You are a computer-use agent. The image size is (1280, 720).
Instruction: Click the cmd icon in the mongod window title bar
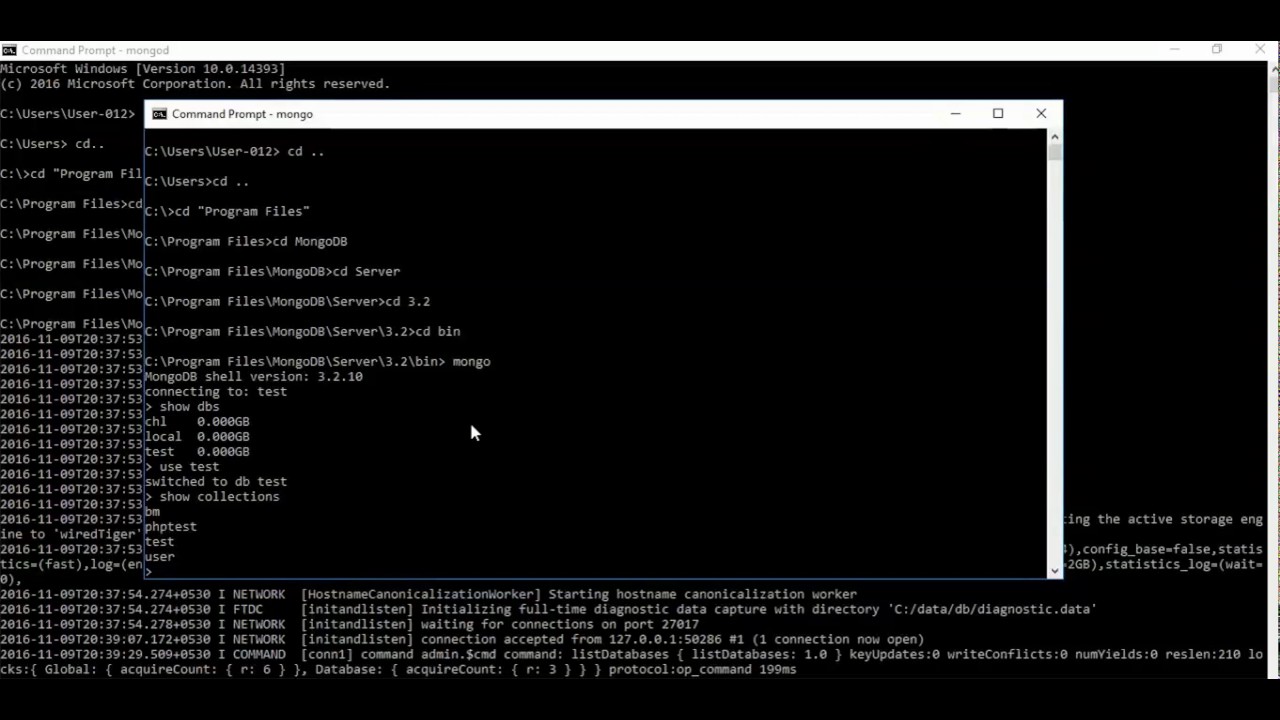[x=9, y=50]
